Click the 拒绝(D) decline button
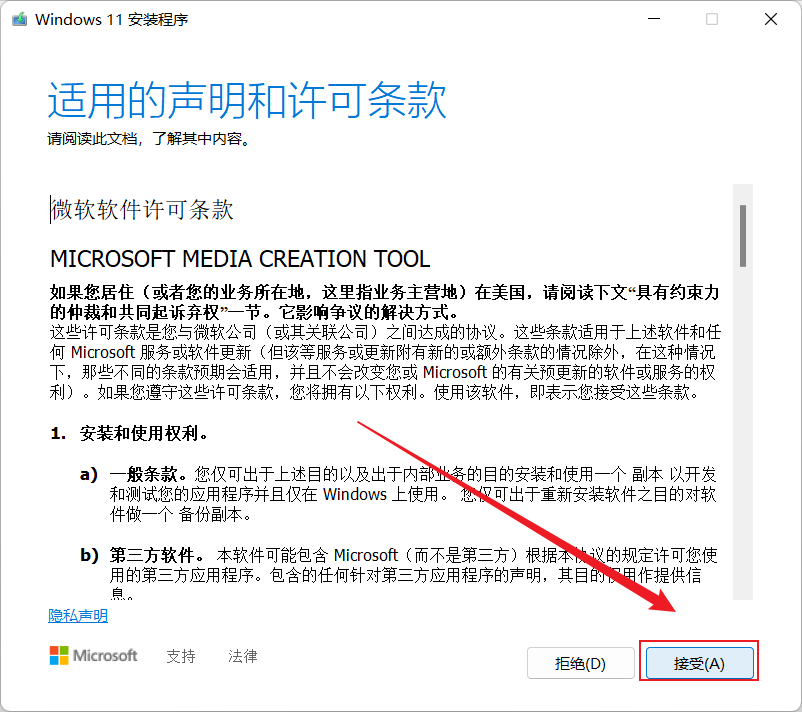The image size is (802, 712). (x=581, y=663)
